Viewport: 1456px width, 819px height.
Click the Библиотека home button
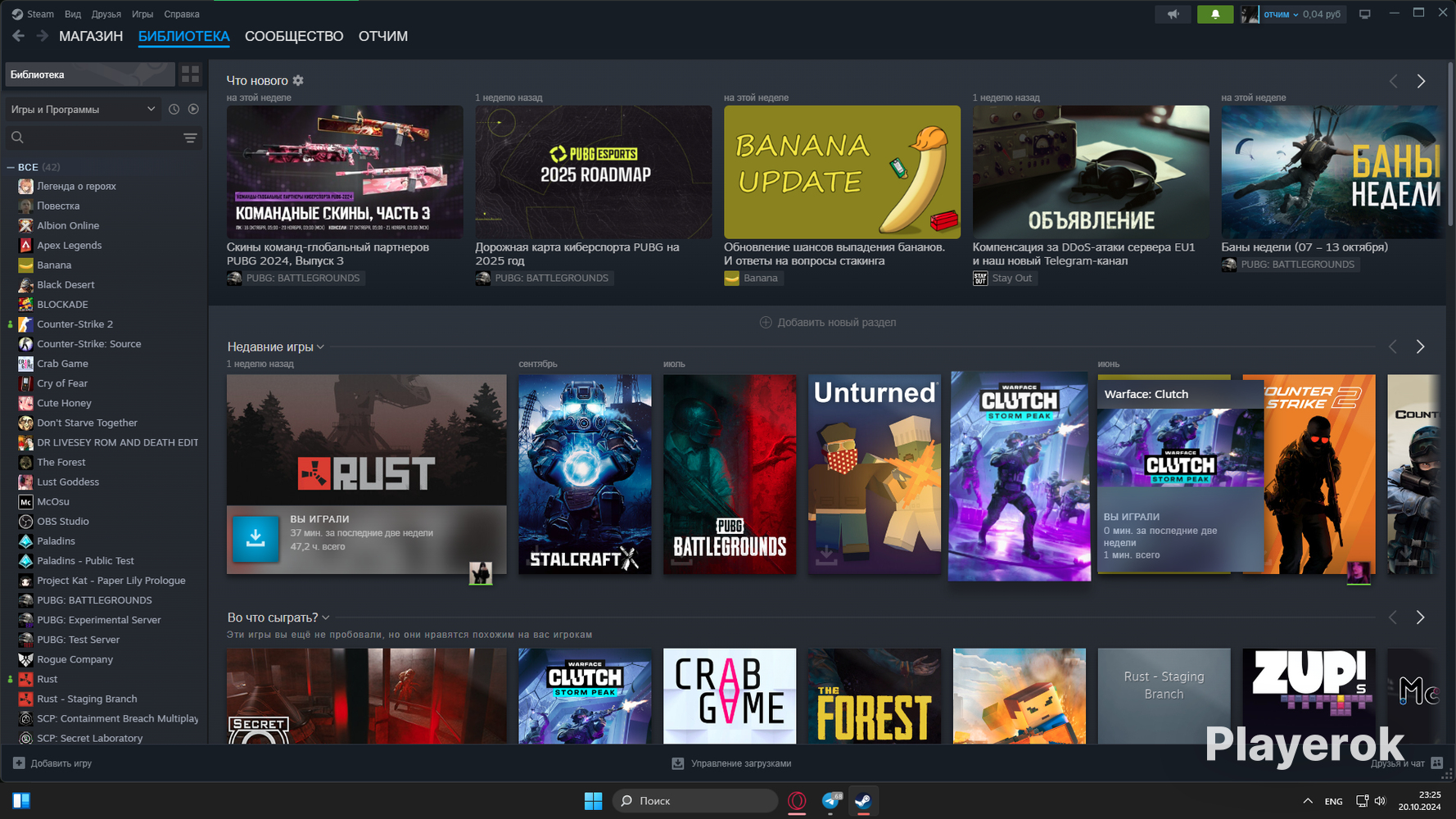click(90, 75)
